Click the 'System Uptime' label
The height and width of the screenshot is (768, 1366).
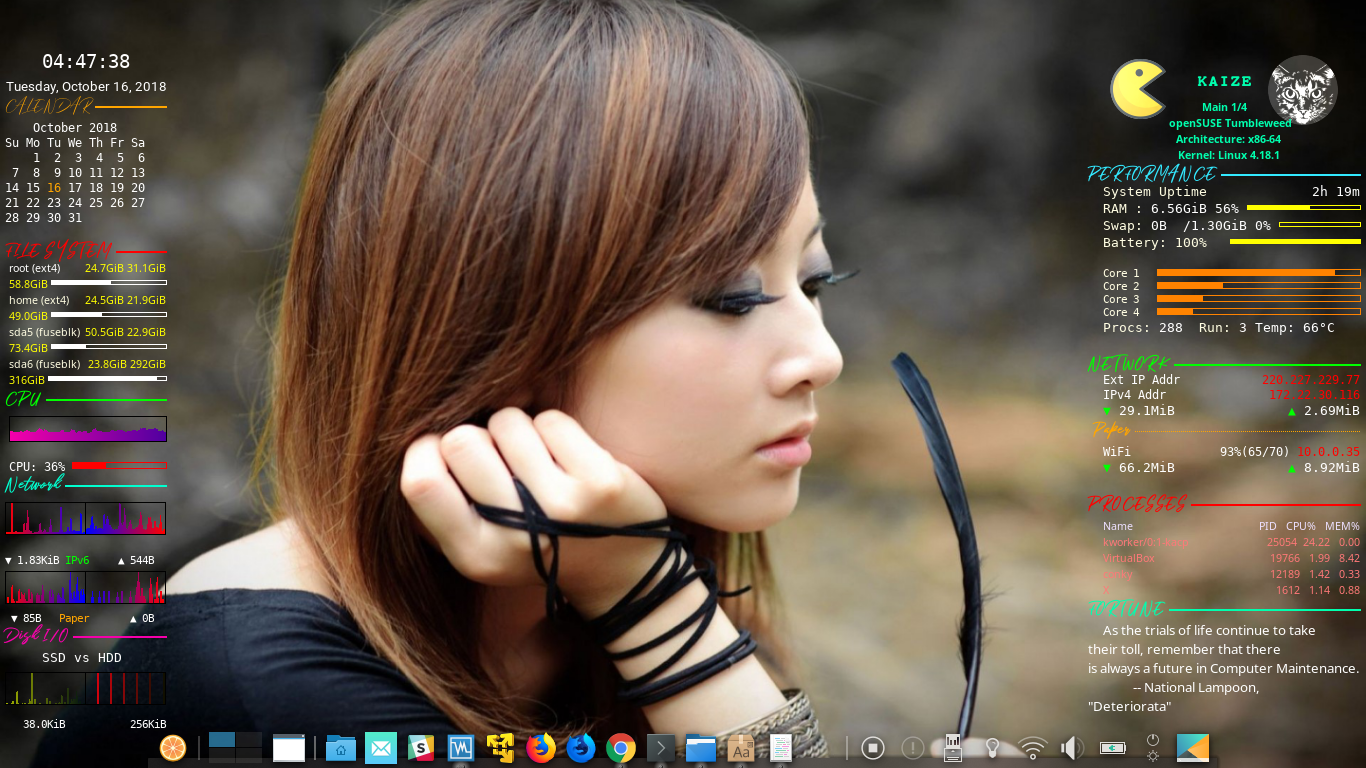click(1155, 192)
